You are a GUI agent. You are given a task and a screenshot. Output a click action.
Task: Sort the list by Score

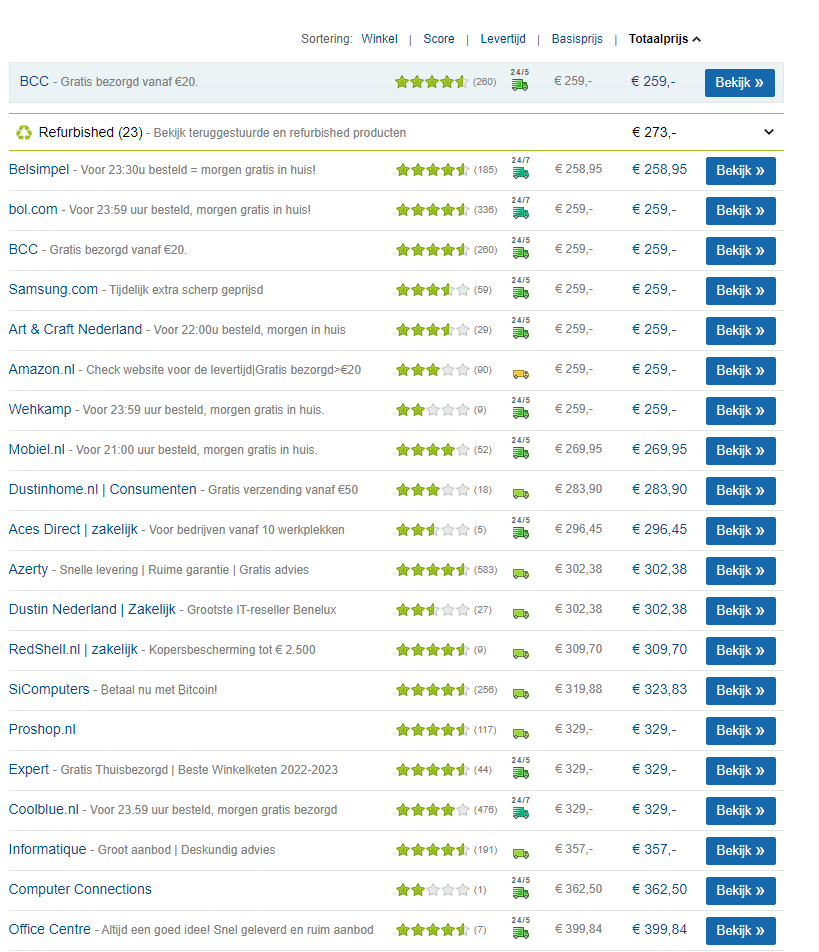pyautogui.click(x=438, y=39)
